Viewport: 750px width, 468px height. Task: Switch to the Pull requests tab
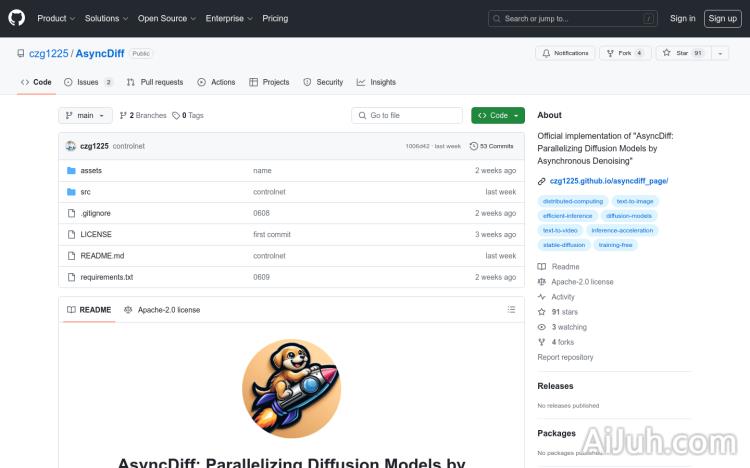[x=155, y=82]
